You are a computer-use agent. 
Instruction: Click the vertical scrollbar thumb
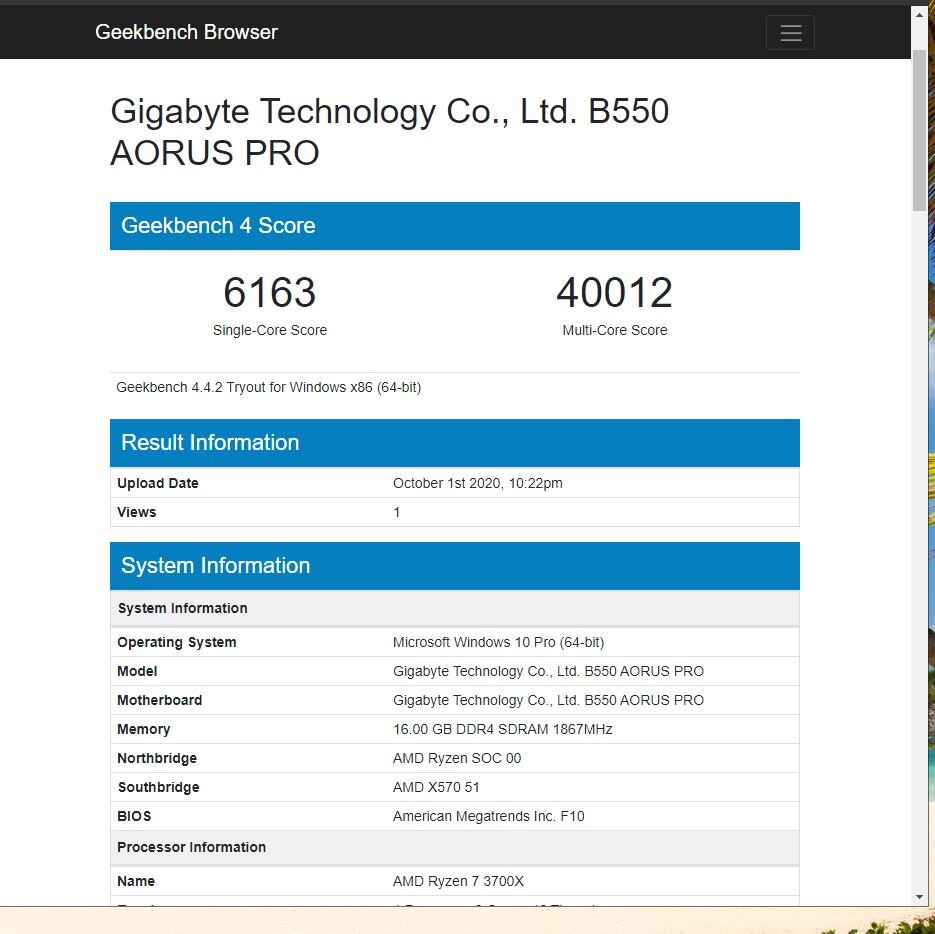(x=919, y=130)
